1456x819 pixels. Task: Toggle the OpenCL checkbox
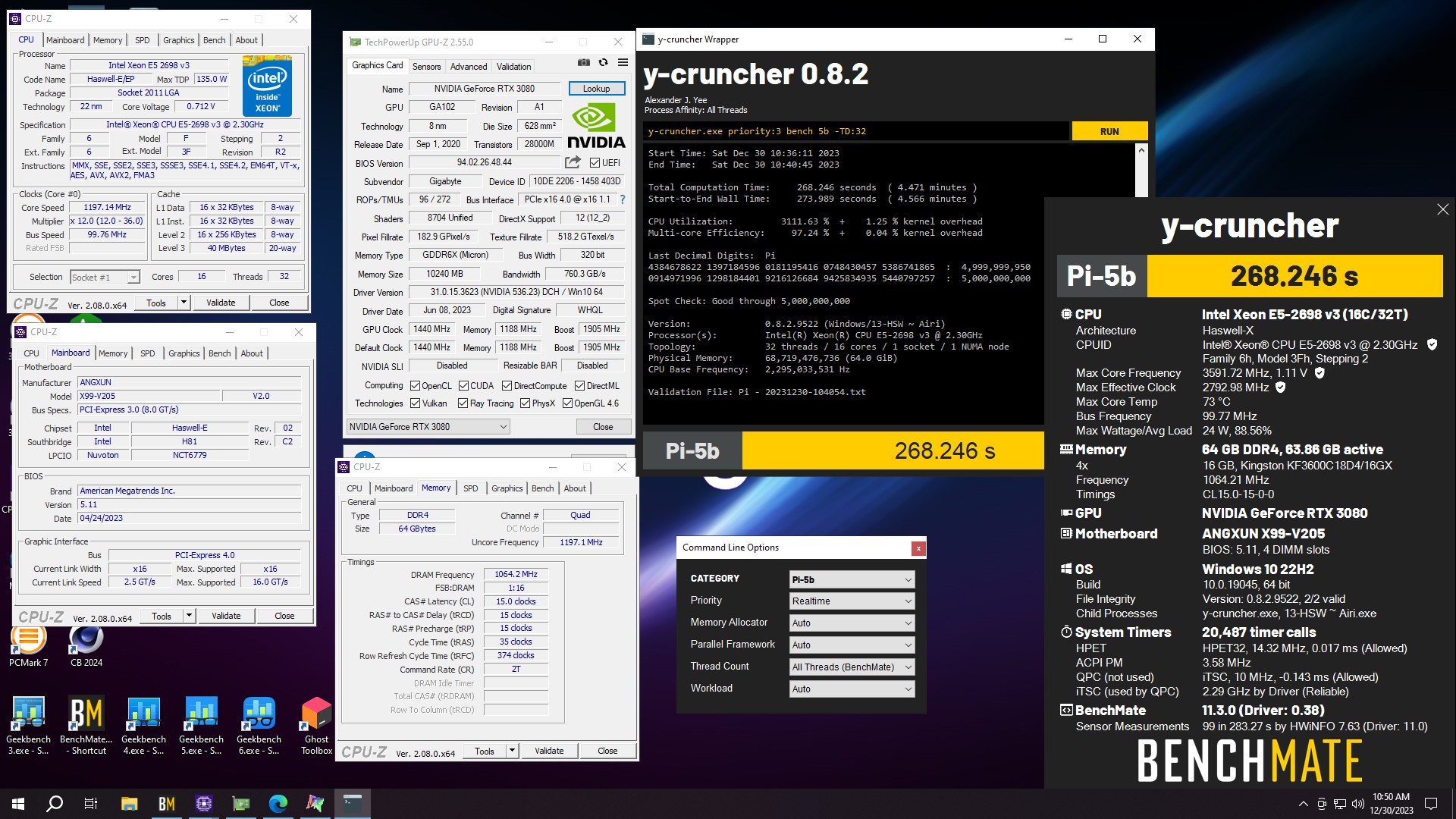[x=415, y=386]
